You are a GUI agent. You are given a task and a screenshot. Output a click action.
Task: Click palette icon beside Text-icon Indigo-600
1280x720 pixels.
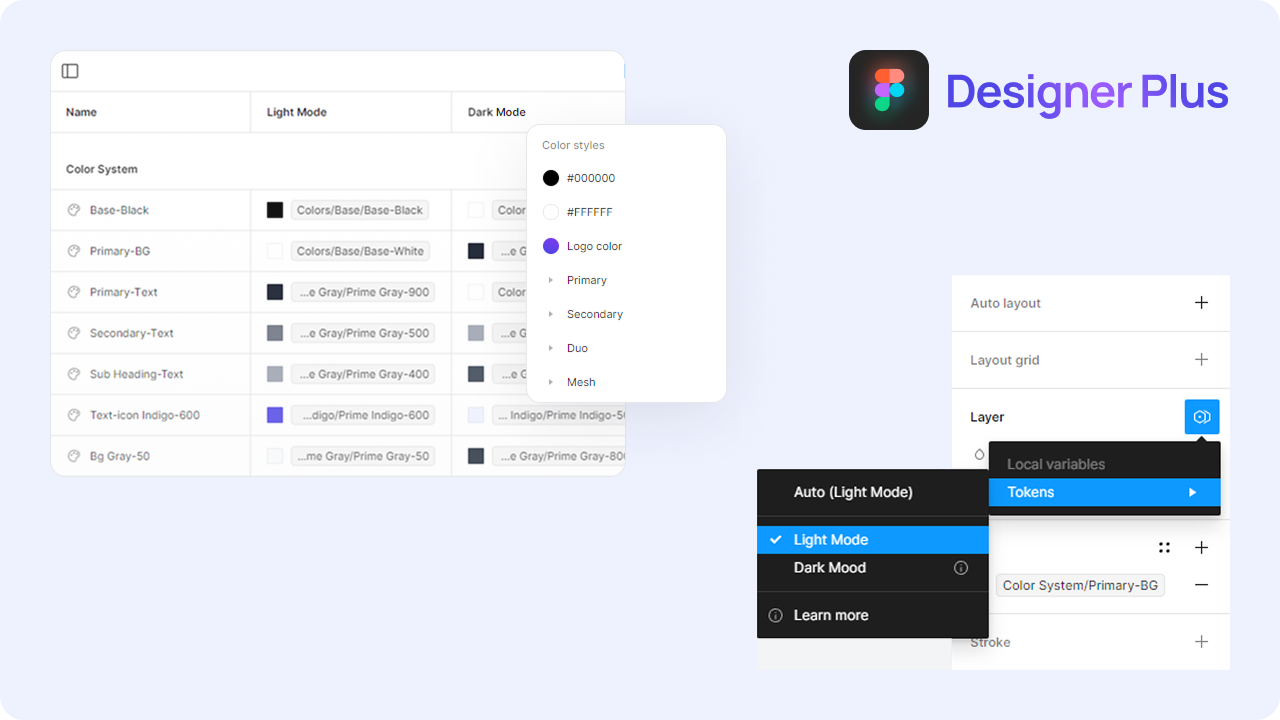73,415
